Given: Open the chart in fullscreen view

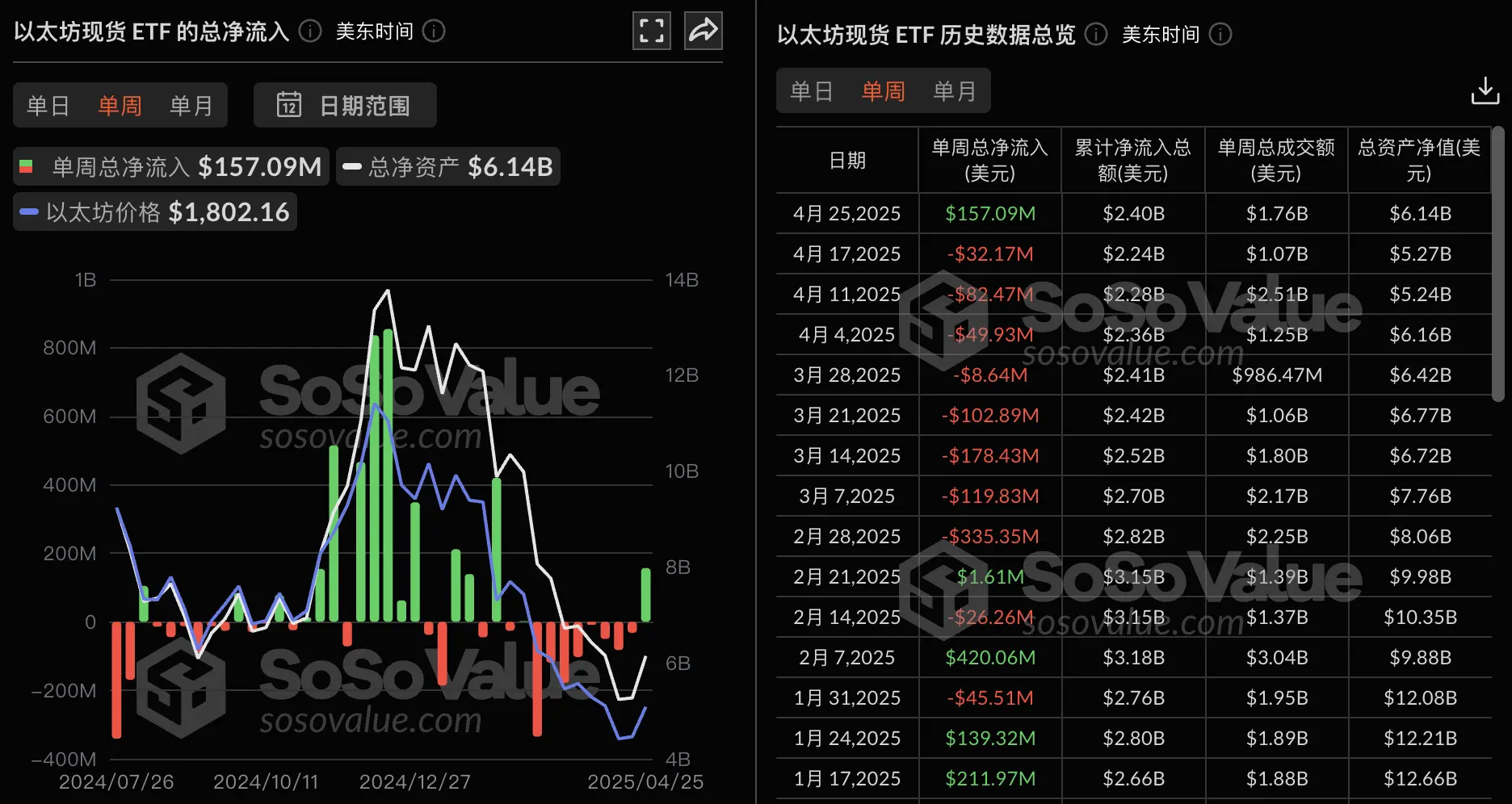Looking at the screenshot, I should 651,31.
